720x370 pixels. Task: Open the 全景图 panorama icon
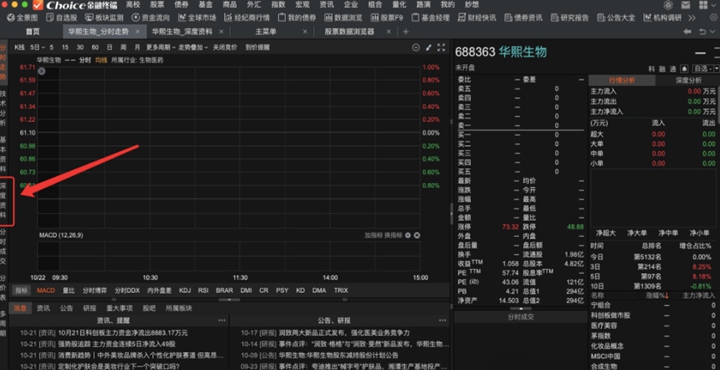click(x=11, y=18)
